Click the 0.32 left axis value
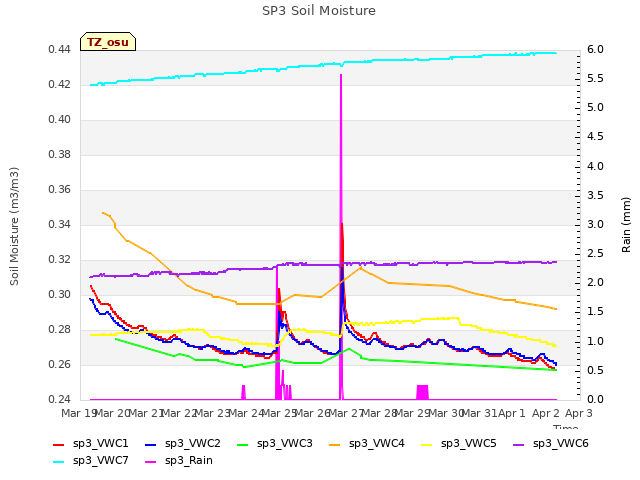Viewport: 640px width, 480px height. [60, 260]
